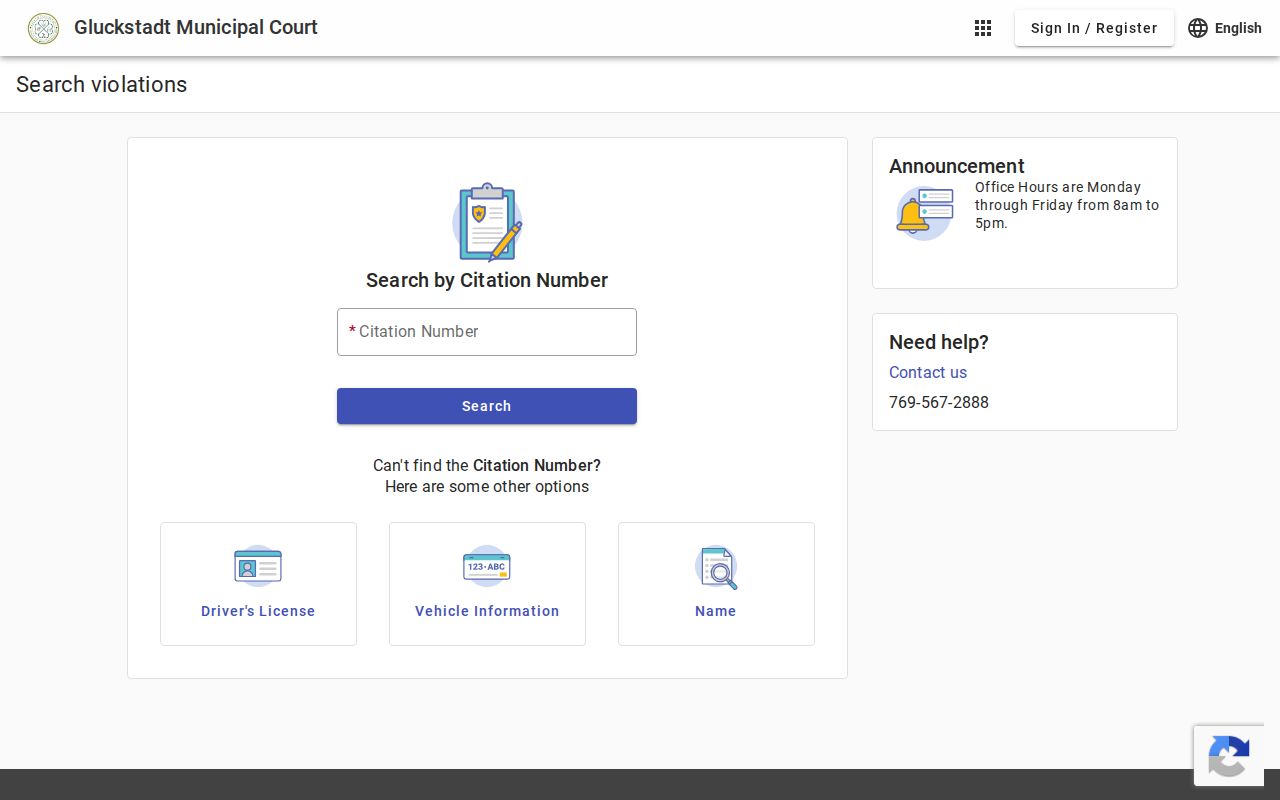Click the reCAPTCHA badge

coord(1229,756)
